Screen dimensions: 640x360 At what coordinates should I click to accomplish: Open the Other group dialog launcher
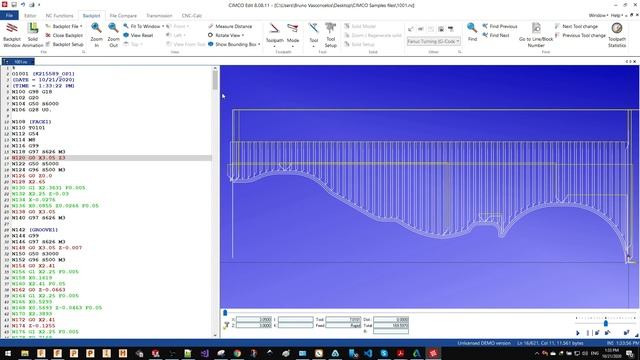[460, 52]
